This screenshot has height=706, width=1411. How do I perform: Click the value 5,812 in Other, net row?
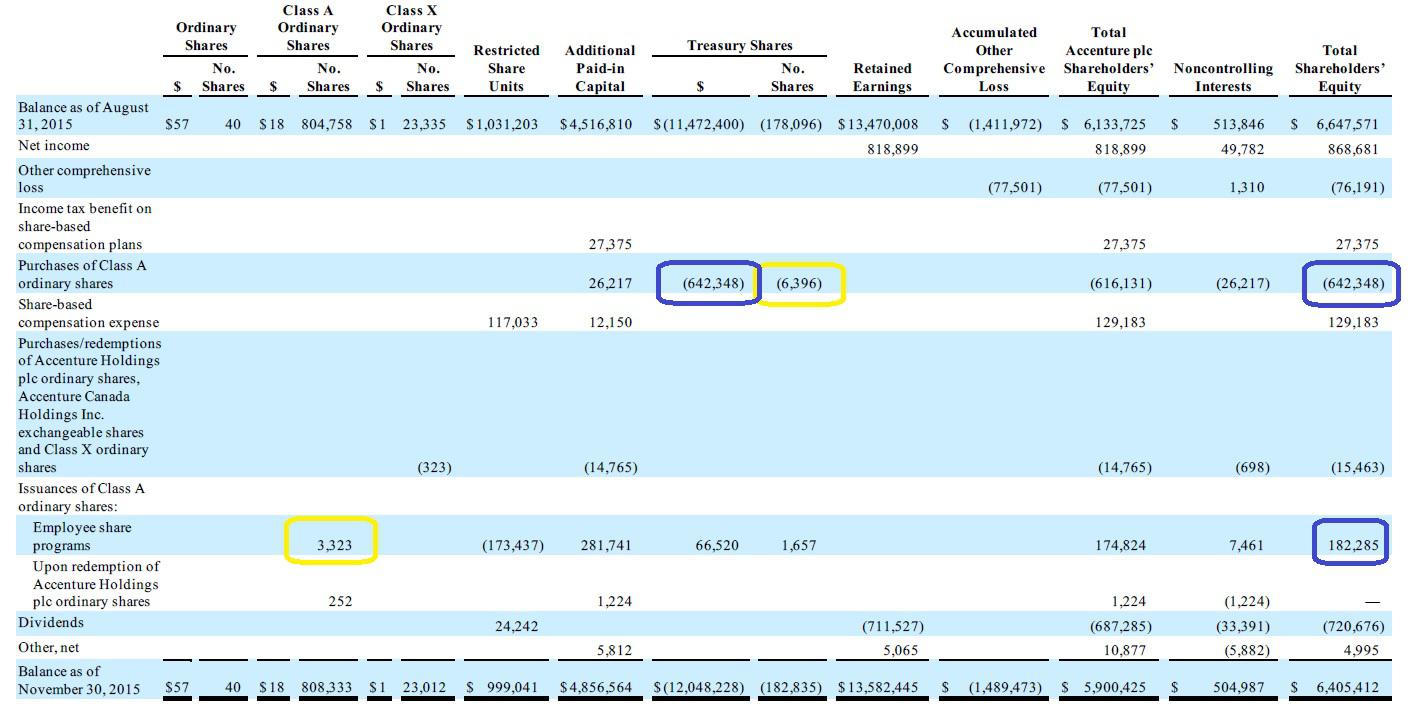613,650
